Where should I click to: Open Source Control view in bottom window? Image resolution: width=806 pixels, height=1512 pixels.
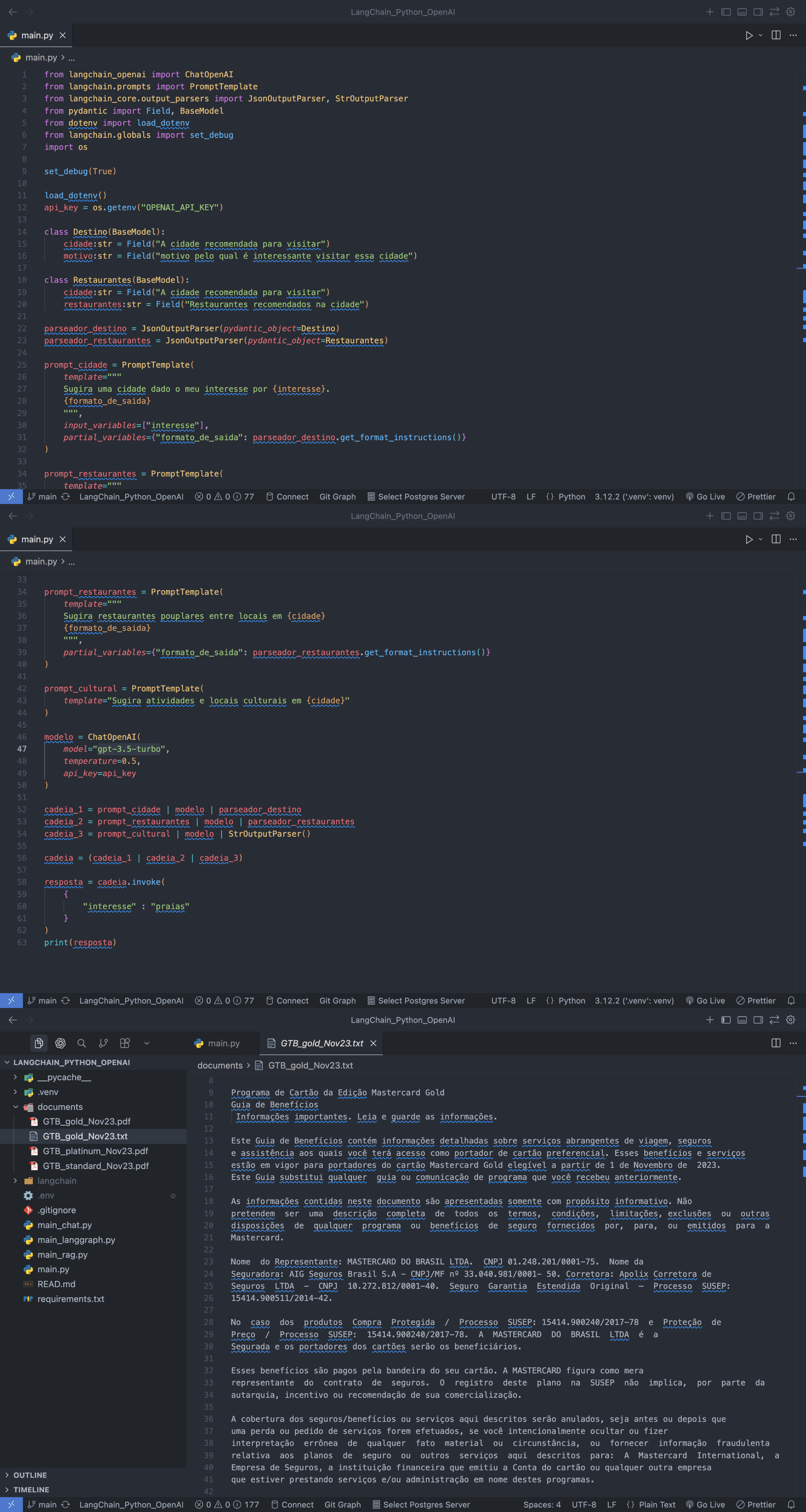103,1043
